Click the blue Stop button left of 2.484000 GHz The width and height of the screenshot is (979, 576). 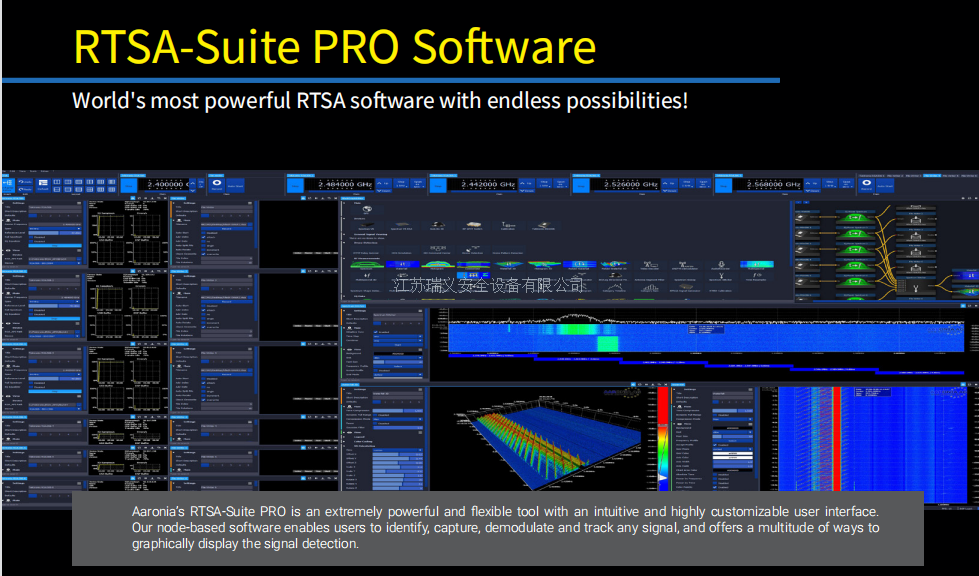295,185
